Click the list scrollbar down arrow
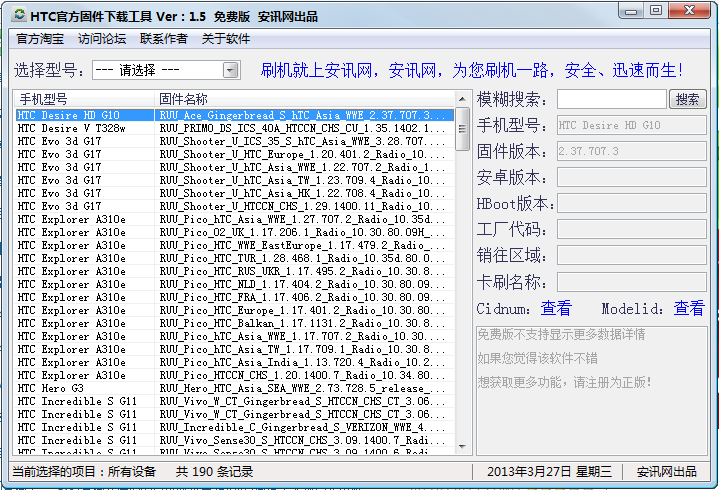The image size is (719, 490). tap(462, 446)
